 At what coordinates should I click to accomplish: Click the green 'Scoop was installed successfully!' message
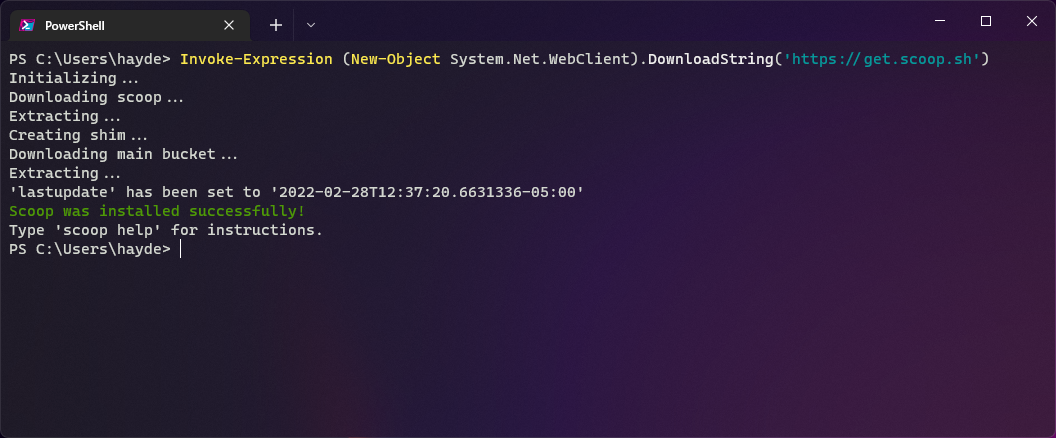157,211
